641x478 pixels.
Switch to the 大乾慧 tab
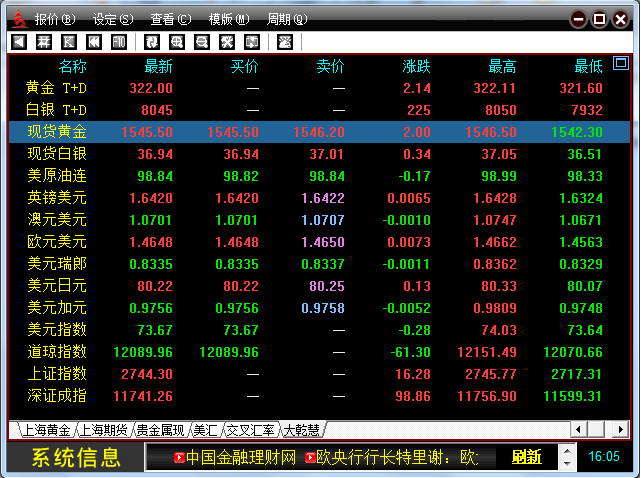pyautogui.click(x=301, y=430)
